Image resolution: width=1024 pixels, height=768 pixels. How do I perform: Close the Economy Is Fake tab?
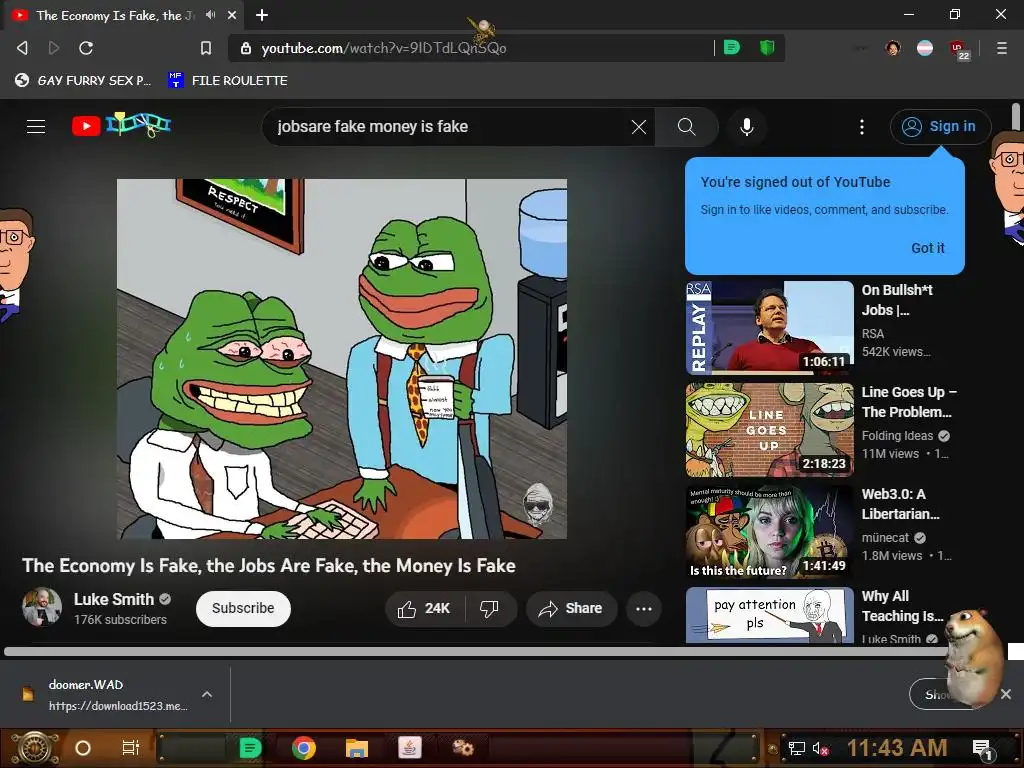(x=232, y=14)
